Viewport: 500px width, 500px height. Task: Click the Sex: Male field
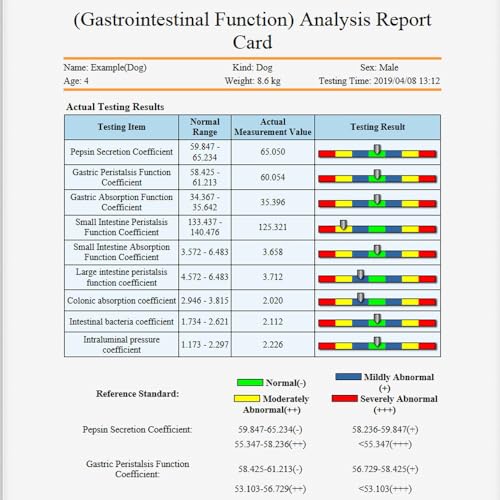tap(379, 68)
